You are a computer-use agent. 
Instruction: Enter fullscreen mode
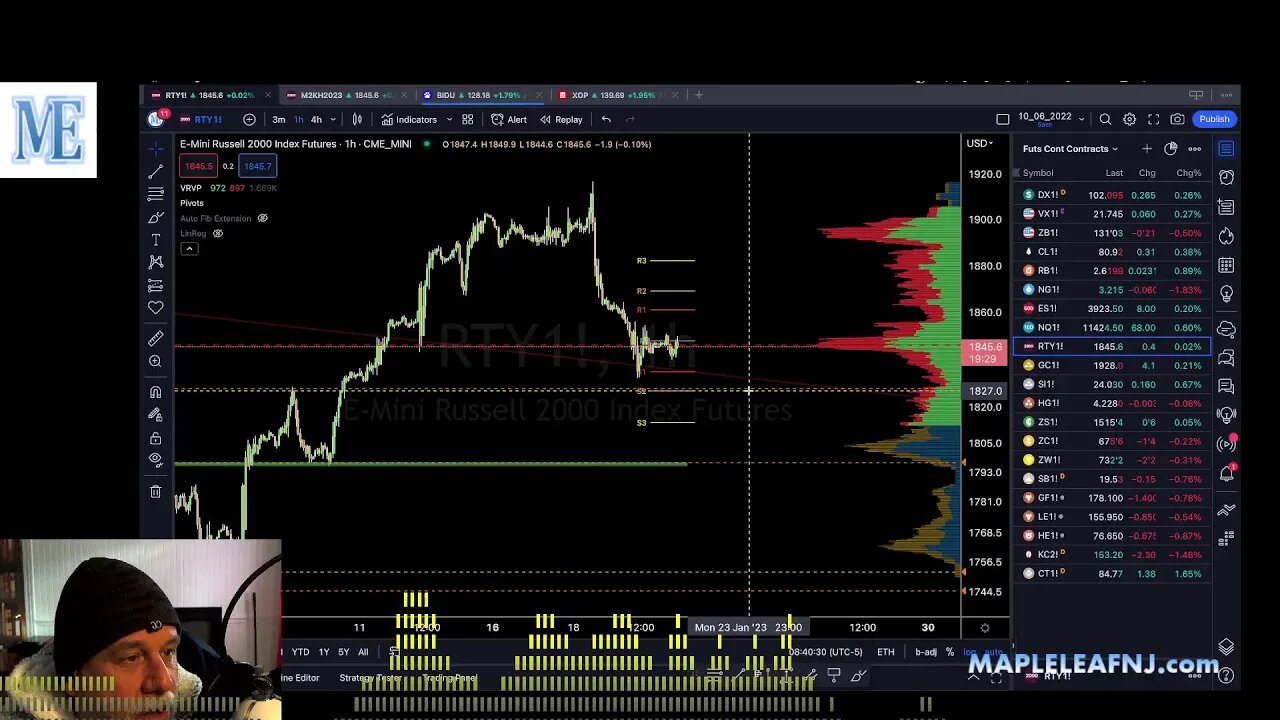(x=1153, y=119)
